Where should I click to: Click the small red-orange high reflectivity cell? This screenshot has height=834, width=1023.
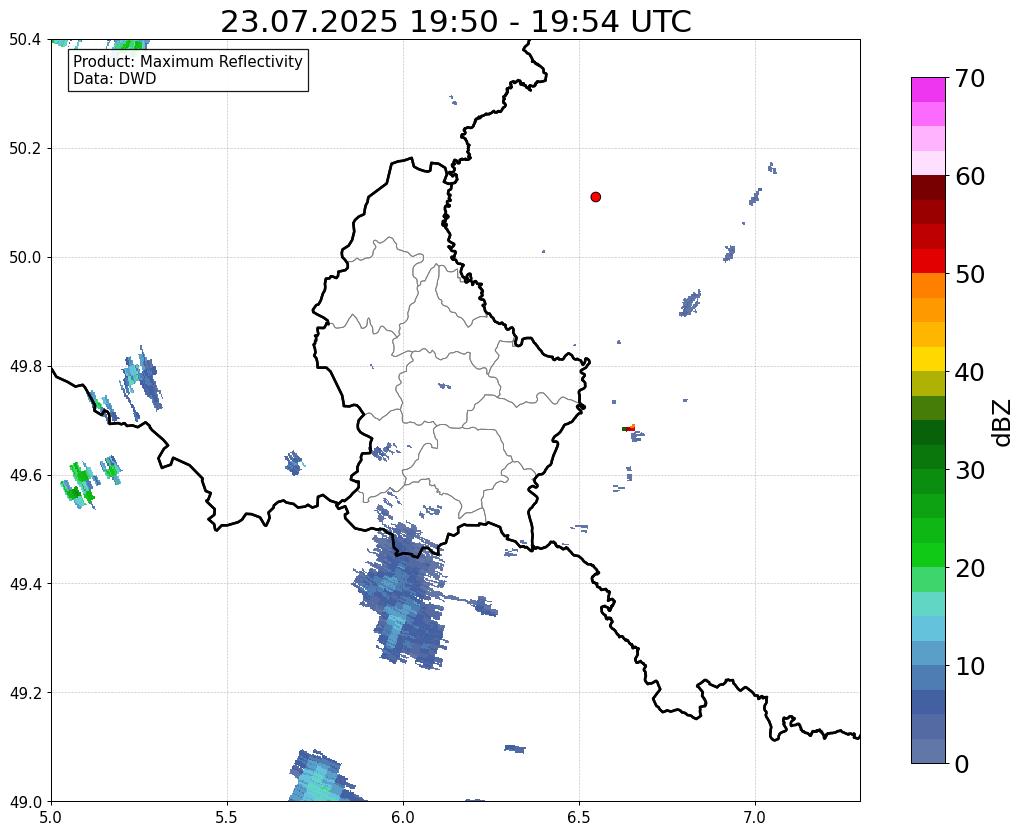pyautogui.click(x=630, y=428)
